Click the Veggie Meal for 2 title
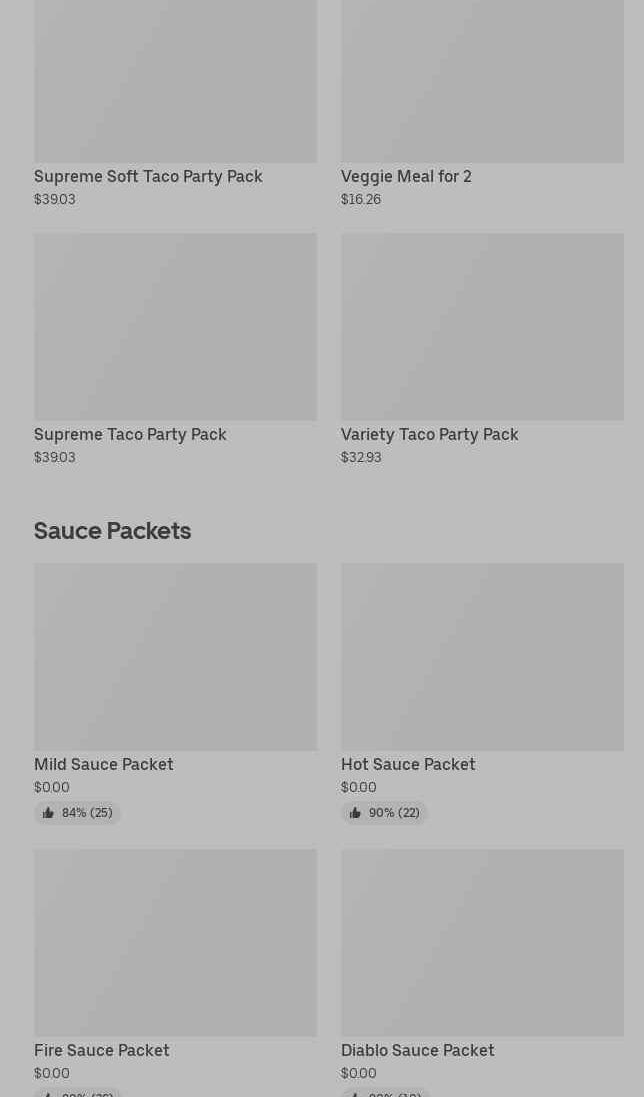644x1097 pixels. [406, 177]
